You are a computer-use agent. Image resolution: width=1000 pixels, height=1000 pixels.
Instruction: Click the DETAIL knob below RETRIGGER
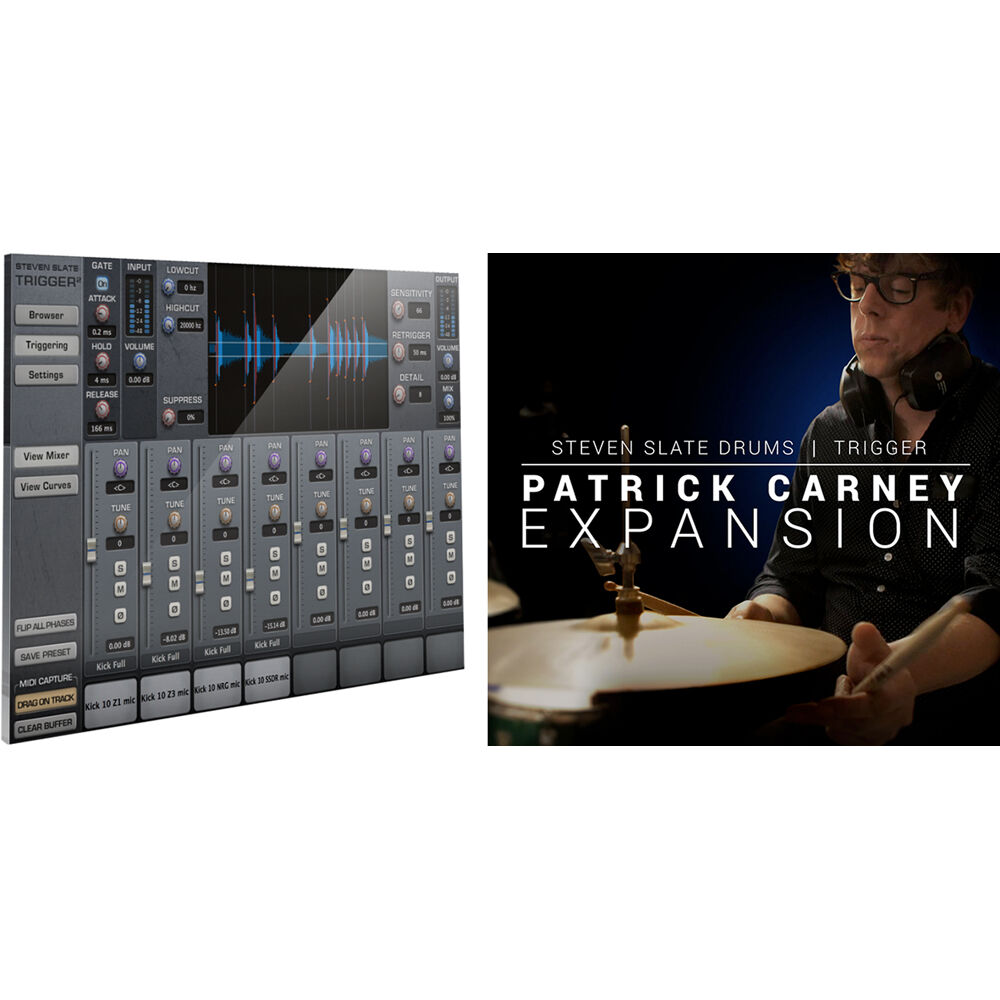coord(397,394)
